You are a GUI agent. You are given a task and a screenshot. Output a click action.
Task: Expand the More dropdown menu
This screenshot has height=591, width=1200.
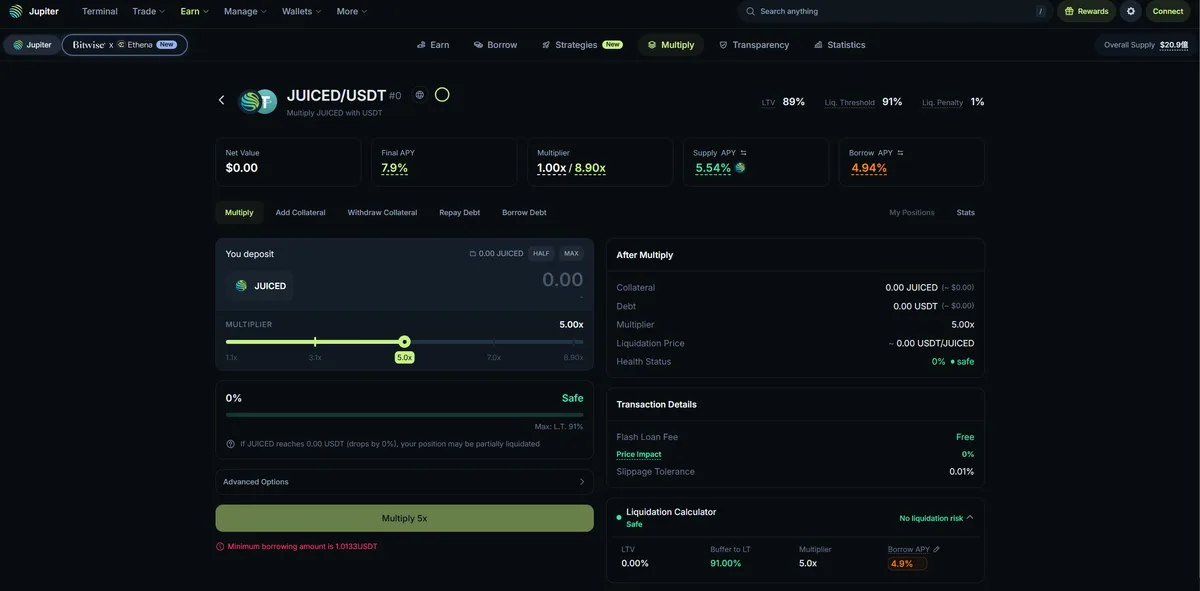coord(352,11)
